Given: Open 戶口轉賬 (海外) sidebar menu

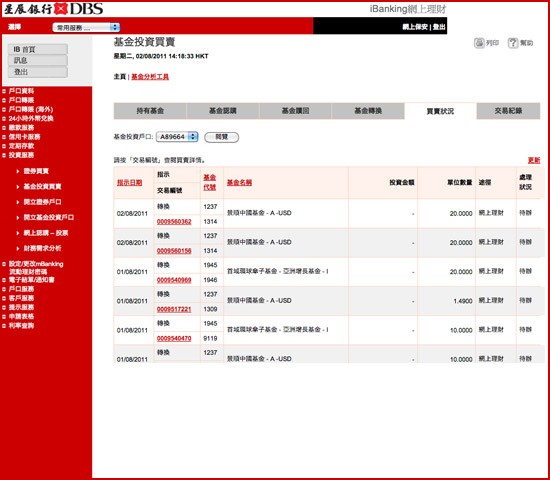Looking at the screenshot, I should point(31,109).
